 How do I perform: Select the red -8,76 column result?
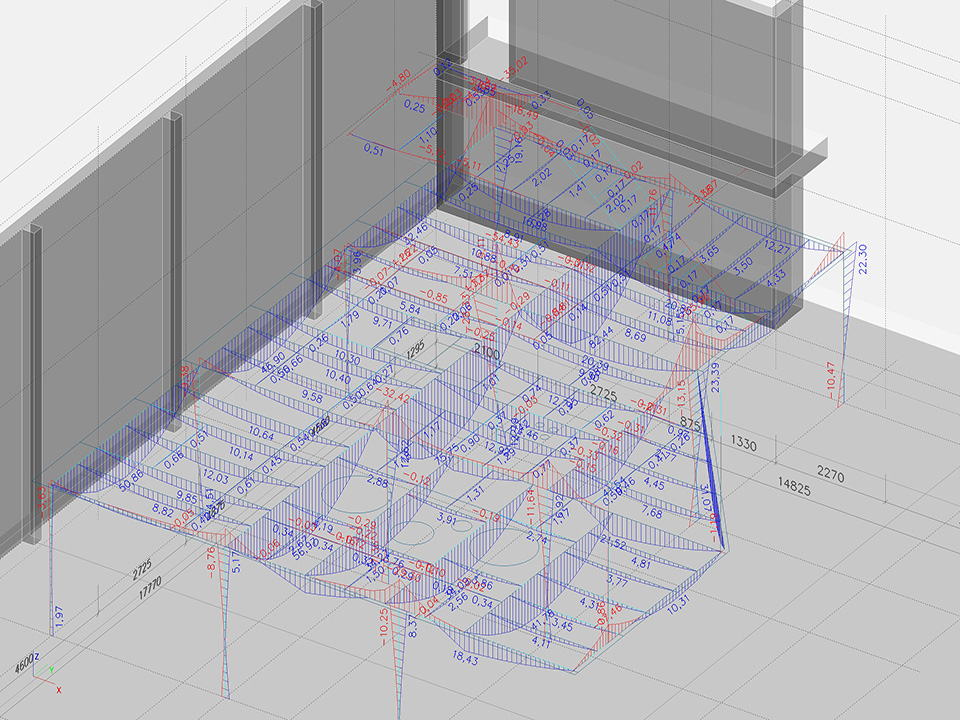211,559
